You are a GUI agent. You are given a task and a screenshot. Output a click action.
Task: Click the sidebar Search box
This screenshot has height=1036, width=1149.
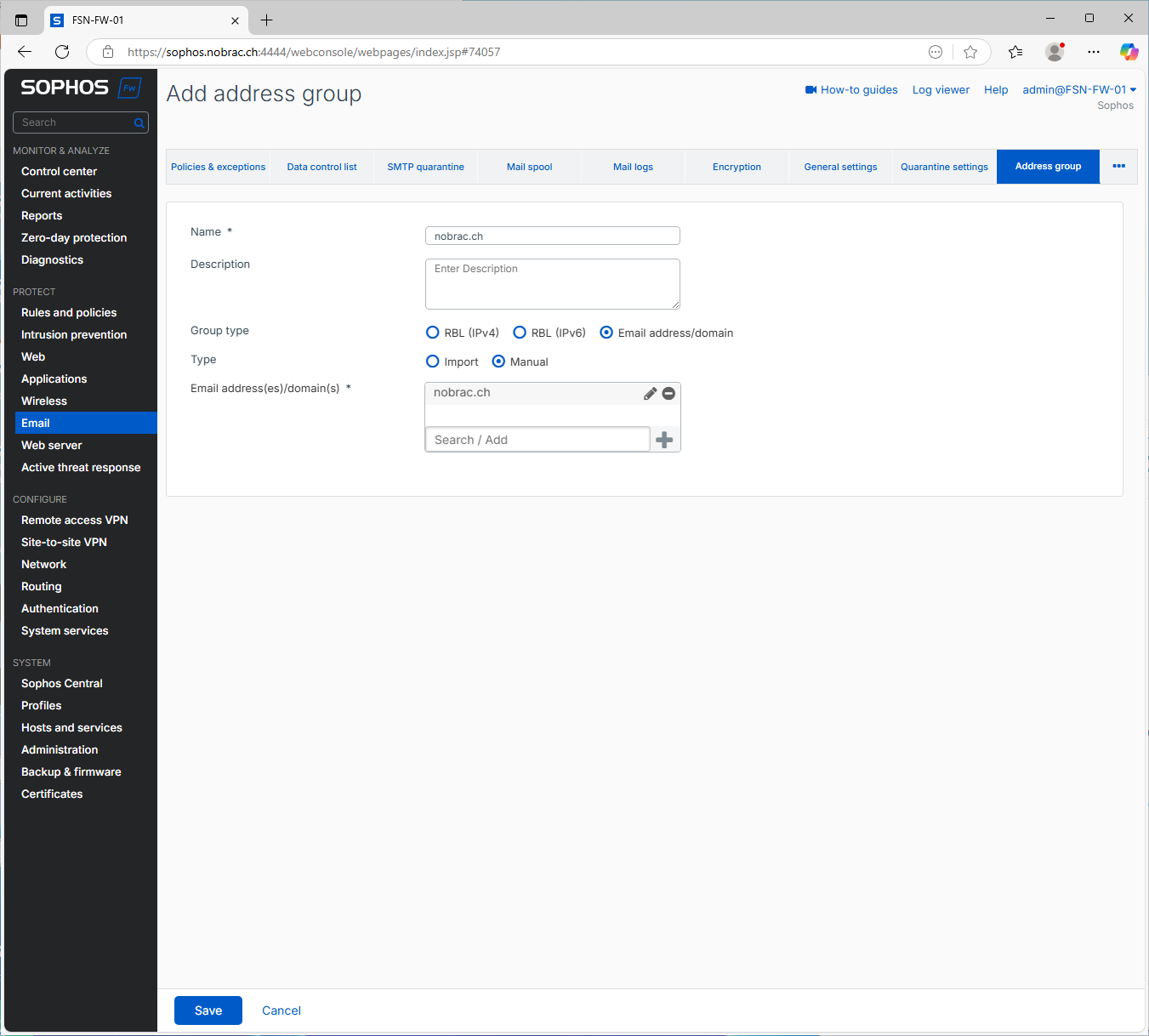point(81,122)
